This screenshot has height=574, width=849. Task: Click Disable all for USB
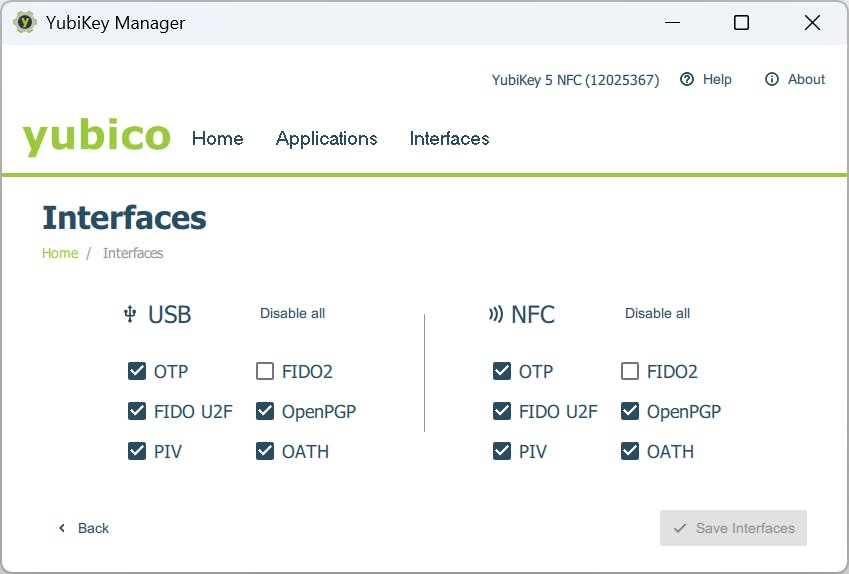(292, 313)
